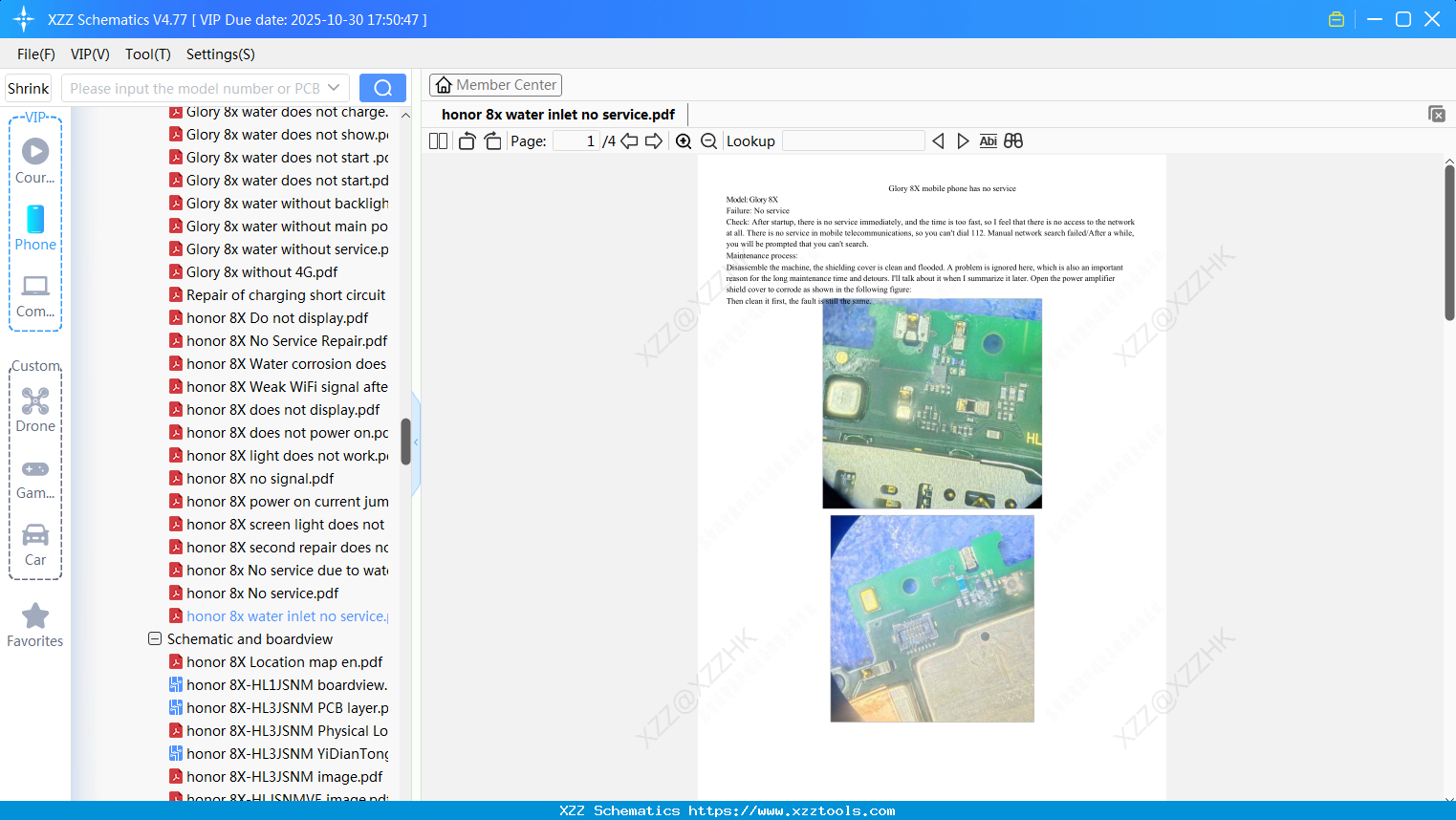Click the PDF viewer vertical scrollbar

(1449, 243)
